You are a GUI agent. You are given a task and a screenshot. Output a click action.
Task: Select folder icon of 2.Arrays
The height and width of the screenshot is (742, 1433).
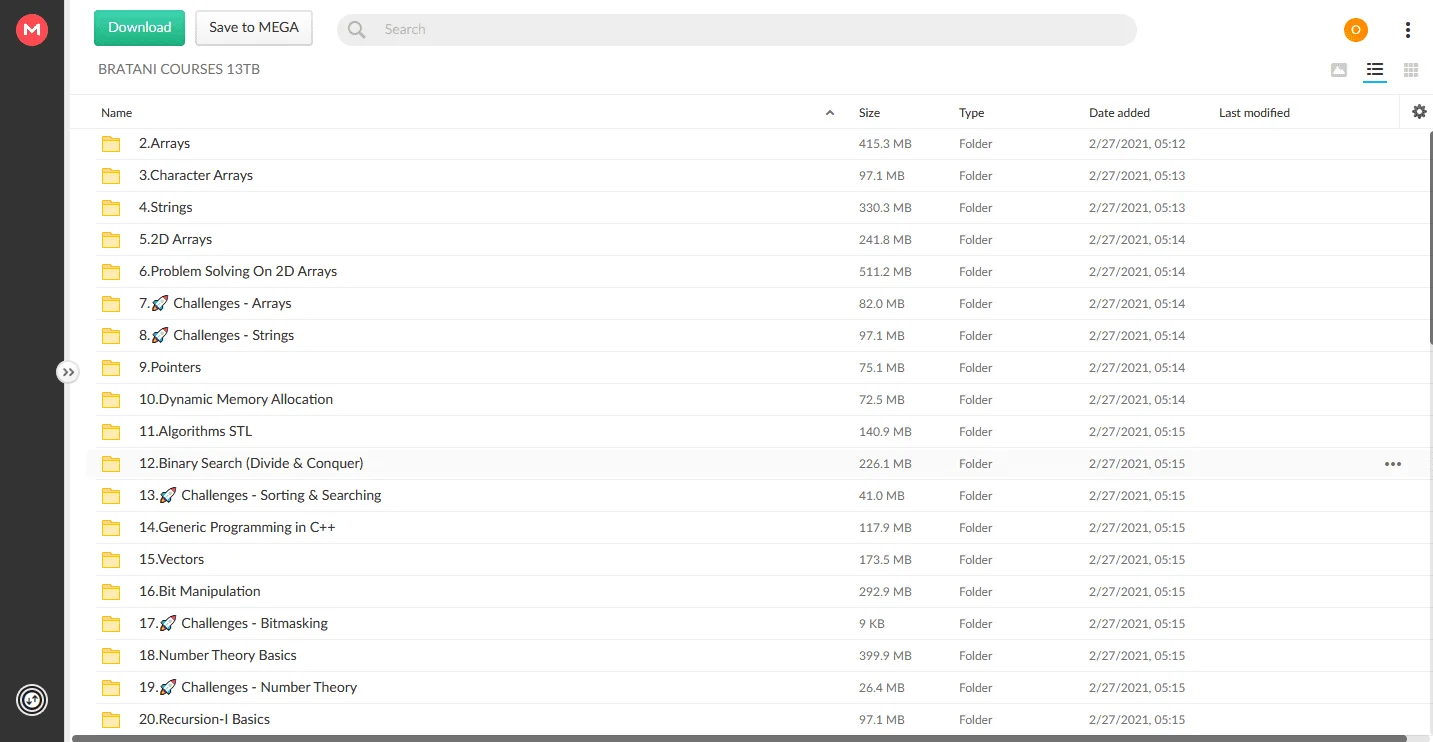(x=111, y=144)
